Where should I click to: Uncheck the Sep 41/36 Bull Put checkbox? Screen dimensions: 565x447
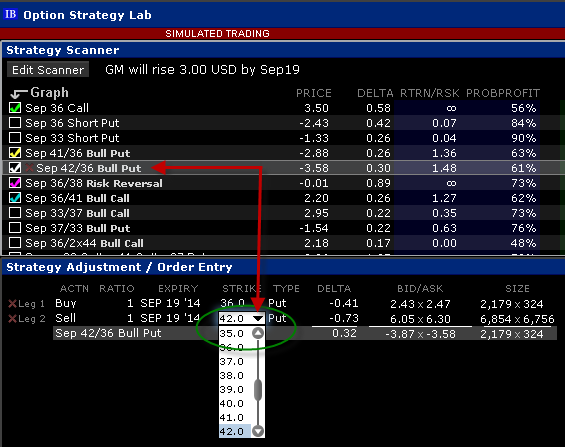click(x=15, y=153)
